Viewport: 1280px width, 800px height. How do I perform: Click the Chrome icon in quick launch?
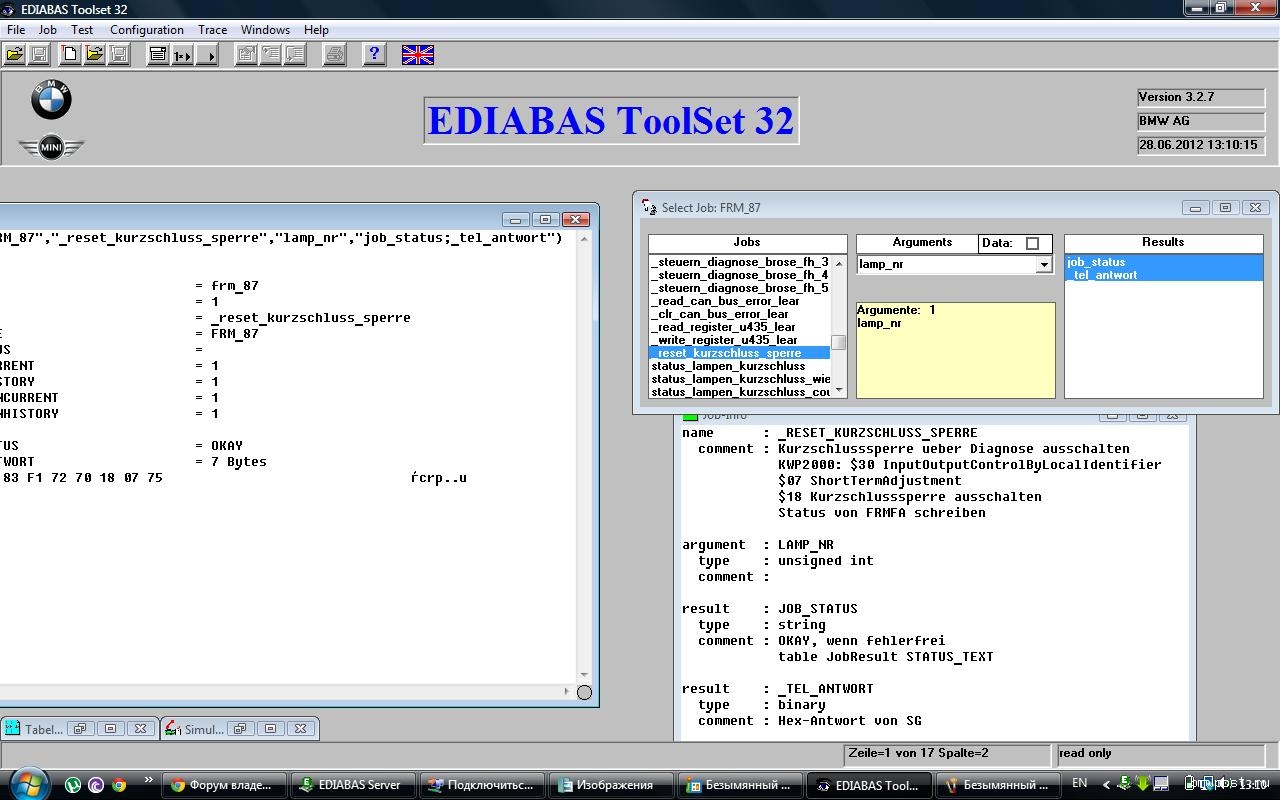click(119, 785)
